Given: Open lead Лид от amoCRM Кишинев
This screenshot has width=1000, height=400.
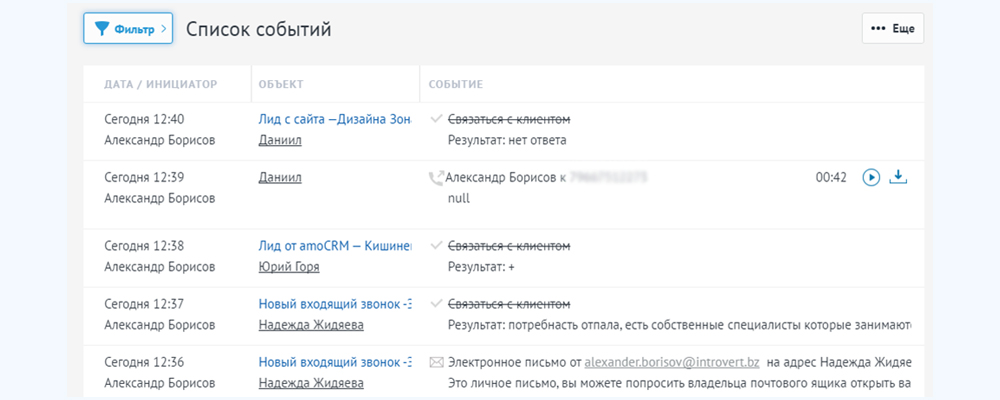Looking at the screenshot, I should tap(334, 246).
